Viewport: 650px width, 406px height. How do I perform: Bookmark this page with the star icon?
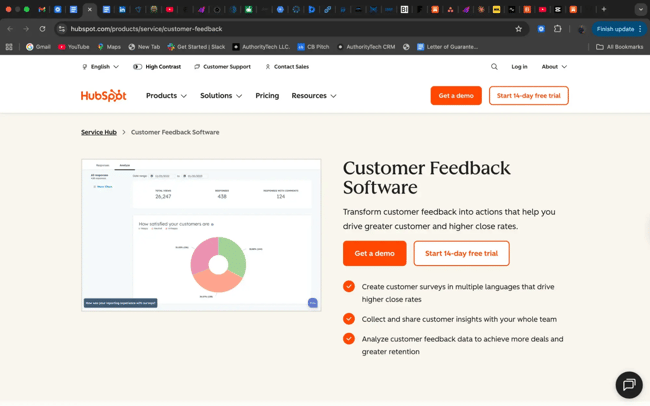coord(519,29)
